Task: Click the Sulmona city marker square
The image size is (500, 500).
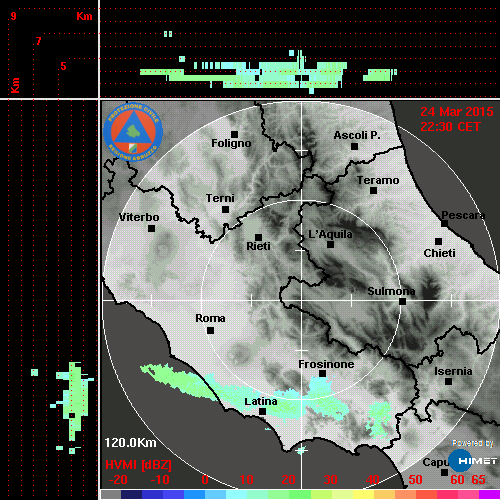Action: [x=403, y=302]
